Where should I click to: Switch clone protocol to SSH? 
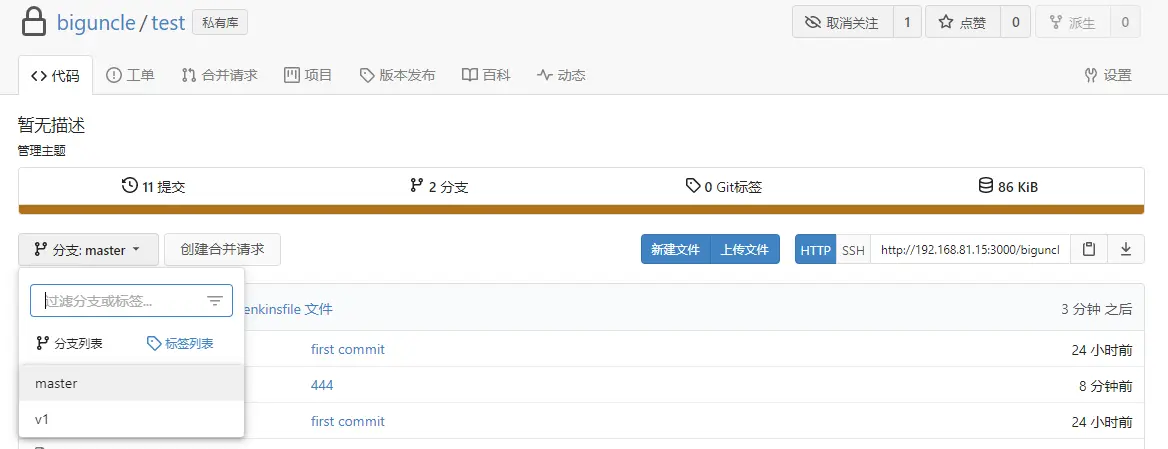(x=853, y=250)
